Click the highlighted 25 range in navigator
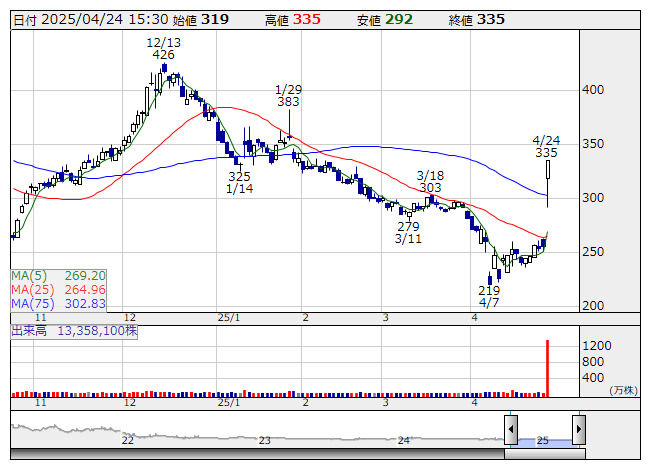 pyautogui.click(x=545, y=441)
